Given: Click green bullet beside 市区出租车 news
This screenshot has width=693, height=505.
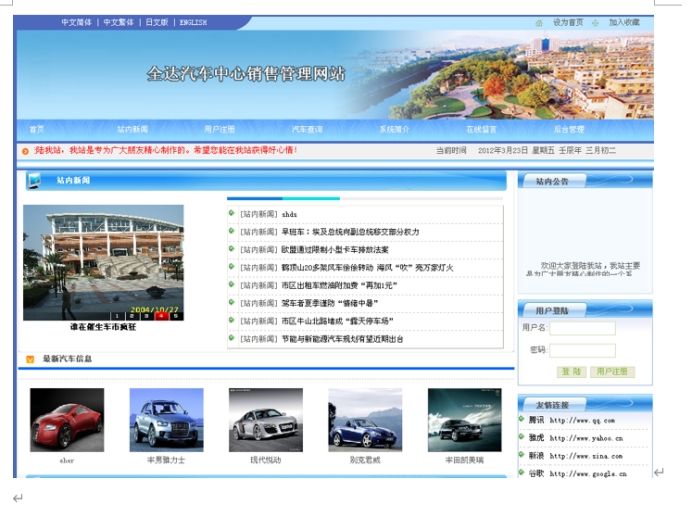Looking at the screenshot, I should click(231, 284).
